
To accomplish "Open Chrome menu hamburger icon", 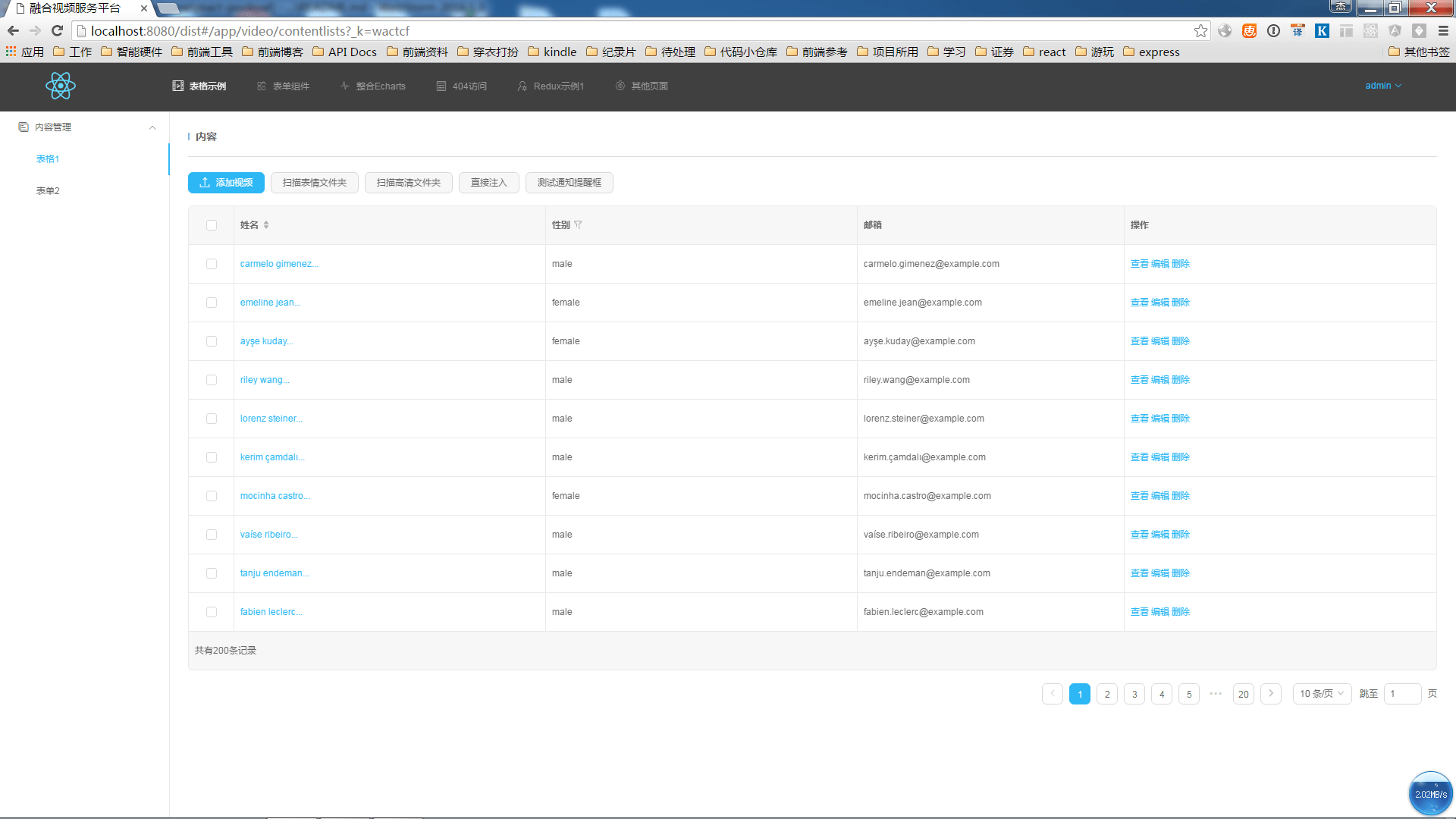I will [1443, 31].
